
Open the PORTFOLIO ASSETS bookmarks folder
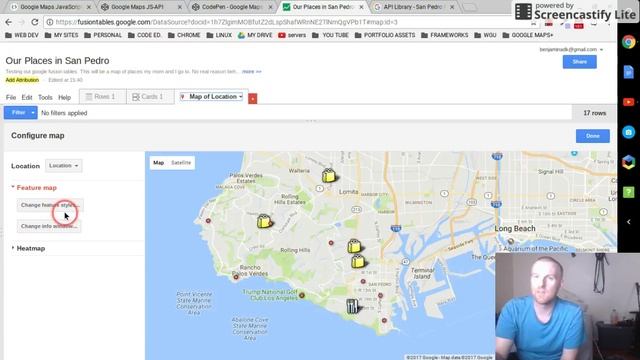[x=384, y=35]
